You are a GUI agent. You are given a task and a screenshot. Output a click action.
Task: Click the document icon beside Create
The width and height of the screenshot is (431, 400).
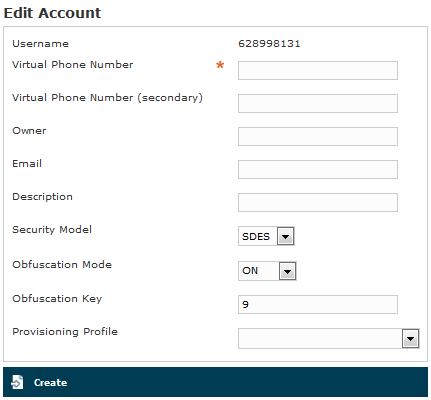click(x=17, y=382)
